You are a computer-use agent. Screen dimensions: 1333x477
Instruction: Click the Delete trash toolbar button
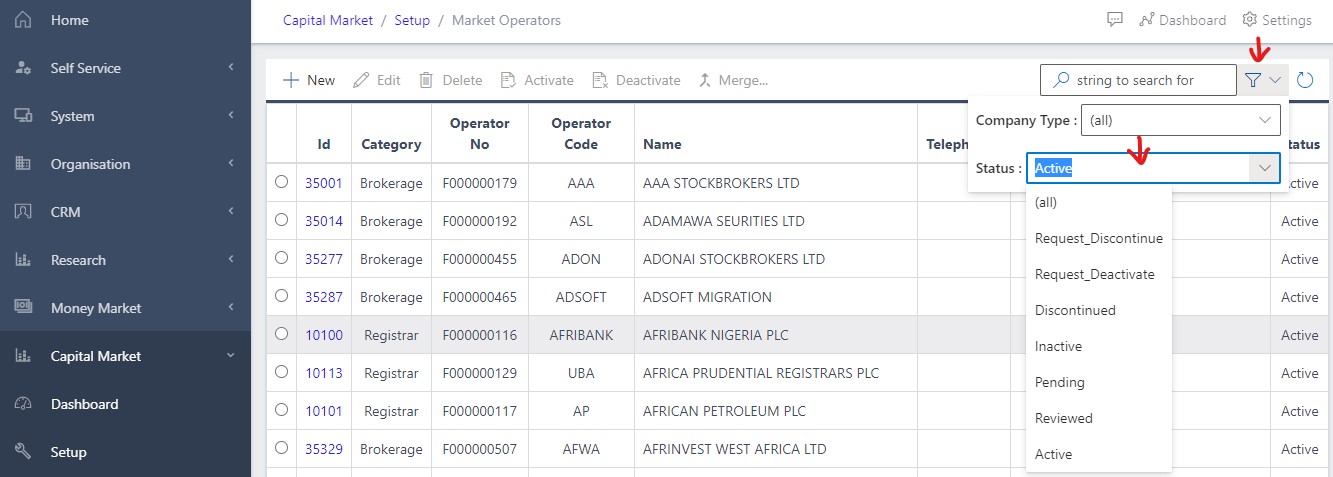(x=450, y=80)
